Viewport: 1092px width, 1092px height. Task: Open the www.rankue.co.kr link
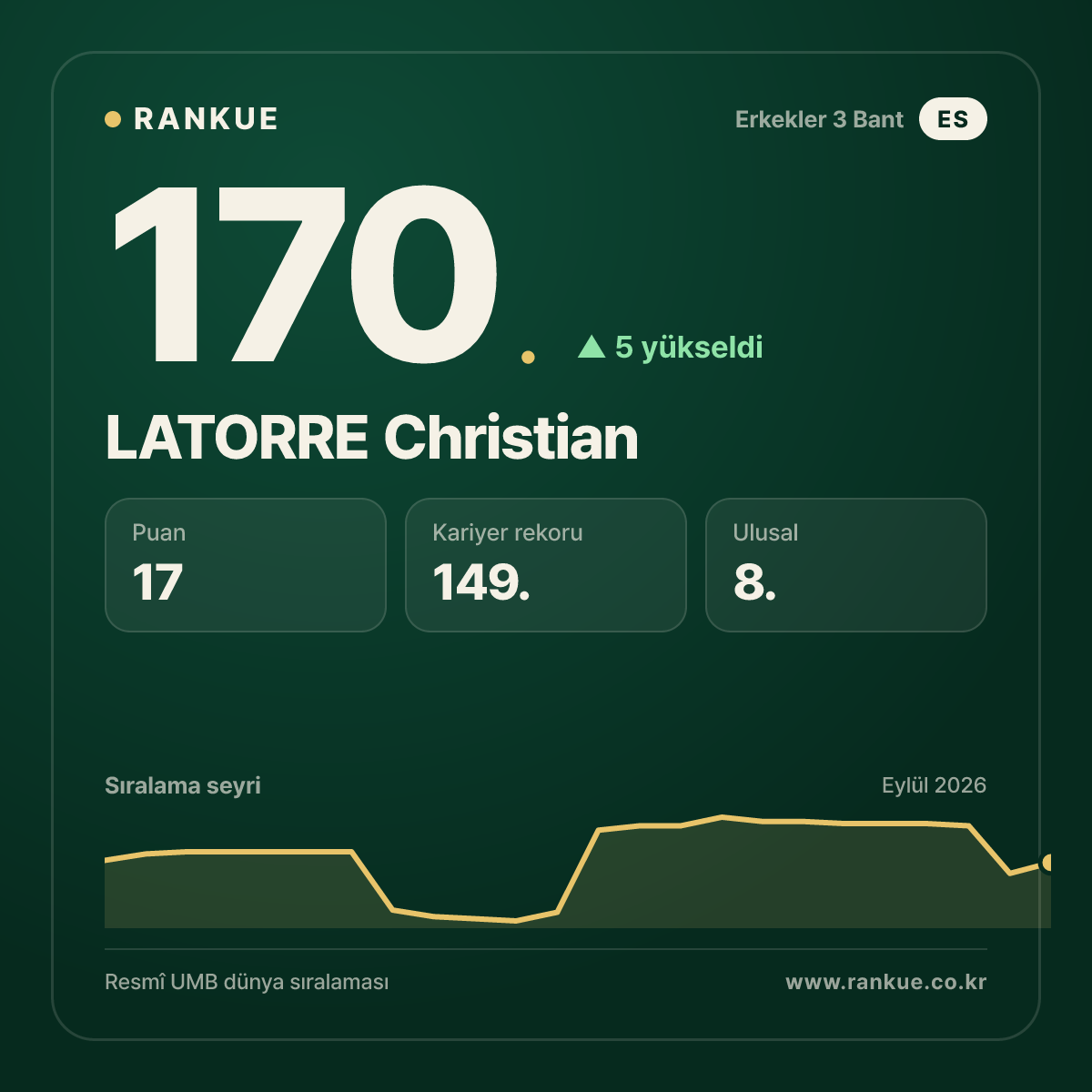click(x=886, y=983)
